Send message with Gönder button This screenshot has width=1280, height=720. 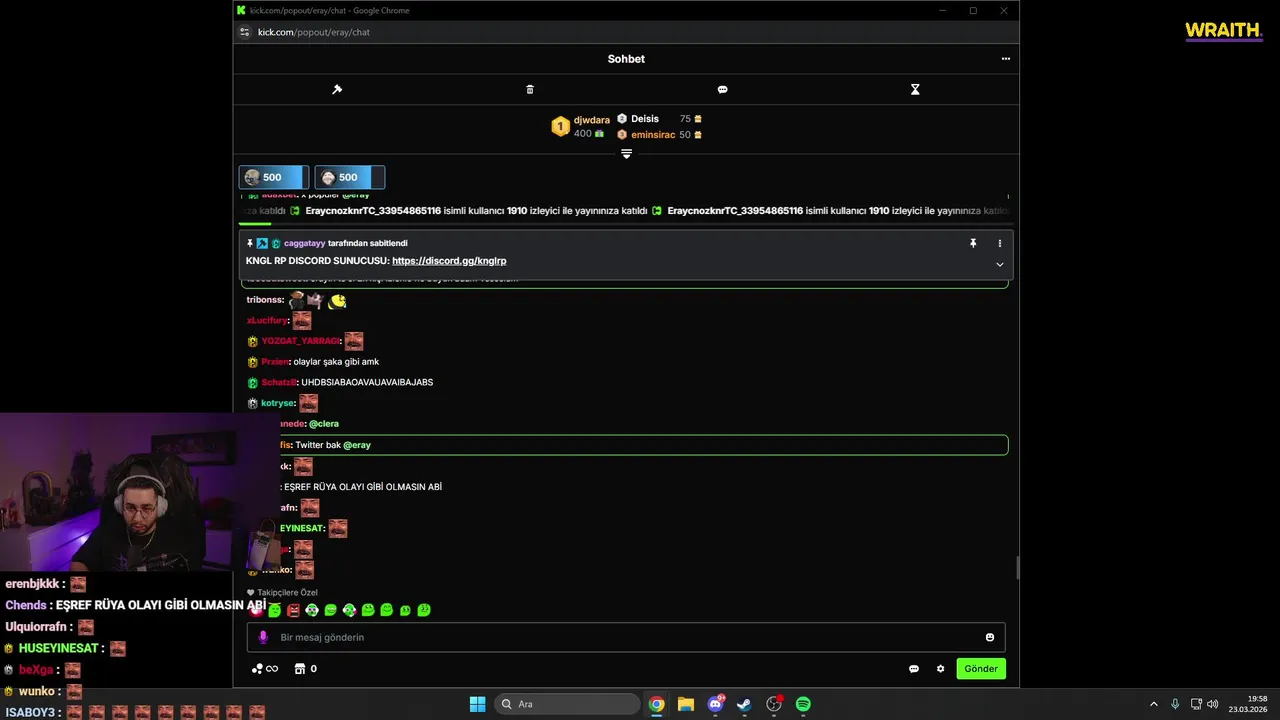pos(981,669)
